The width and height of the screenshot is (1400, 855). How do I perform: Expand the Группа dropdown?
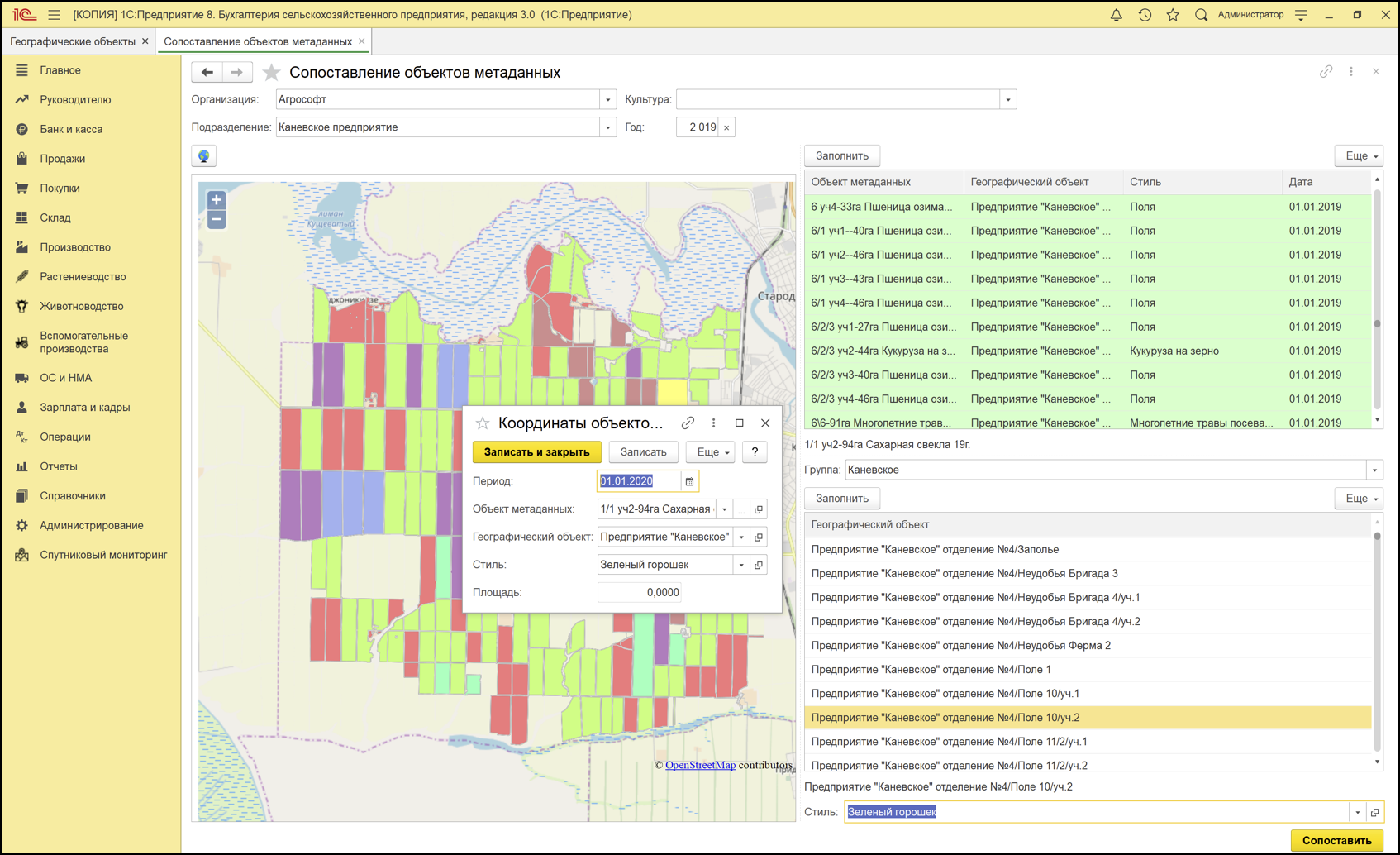1375,470
